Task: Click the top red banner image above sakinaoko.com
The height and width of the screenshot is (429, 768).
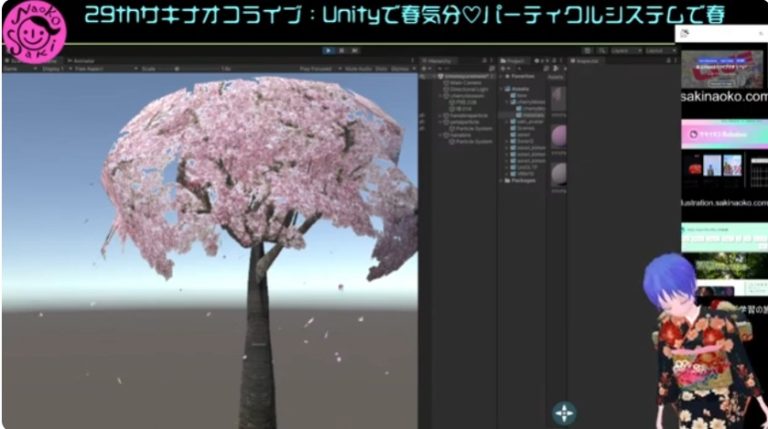Action: (x=722, y=69)
